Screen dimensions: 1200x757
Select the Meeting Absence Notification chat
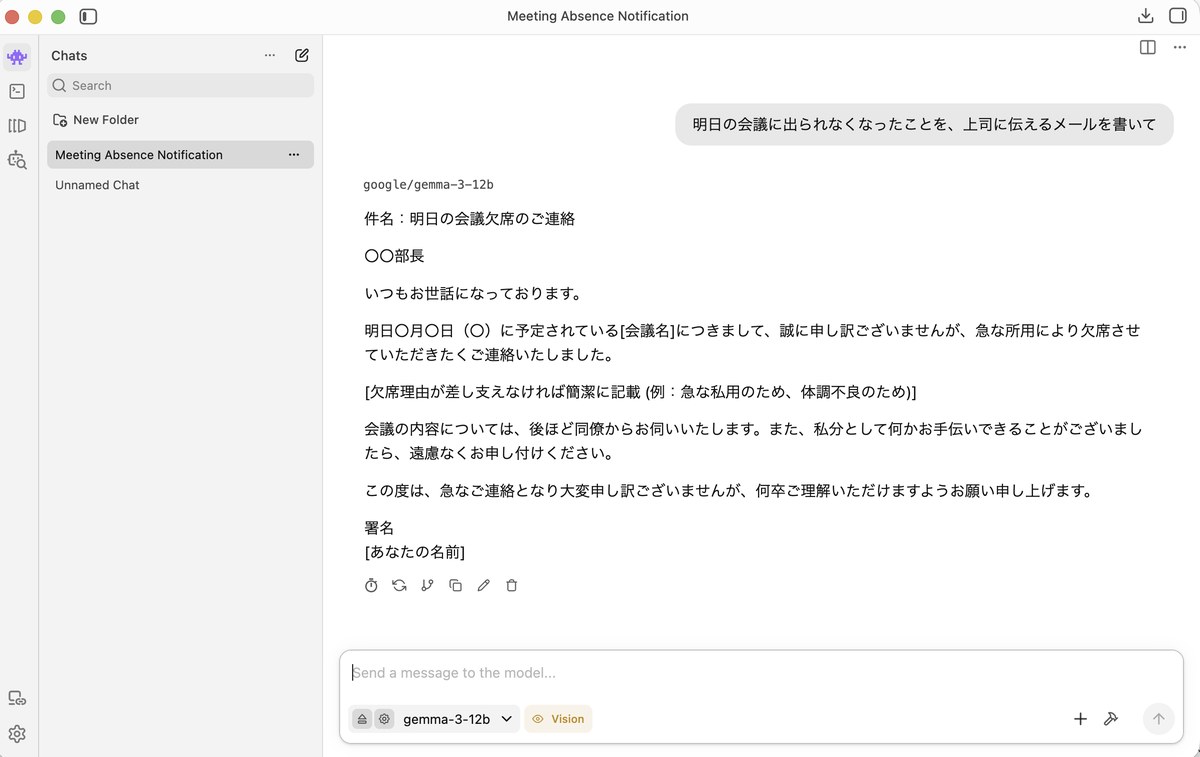tap(181, 155)
